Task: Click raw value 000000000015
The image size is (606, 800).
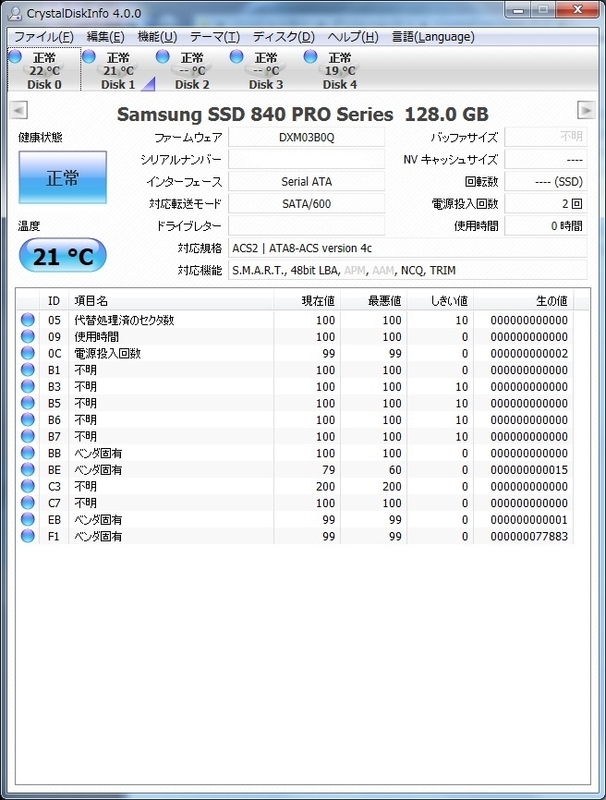Action: click(x=529, y=470)
